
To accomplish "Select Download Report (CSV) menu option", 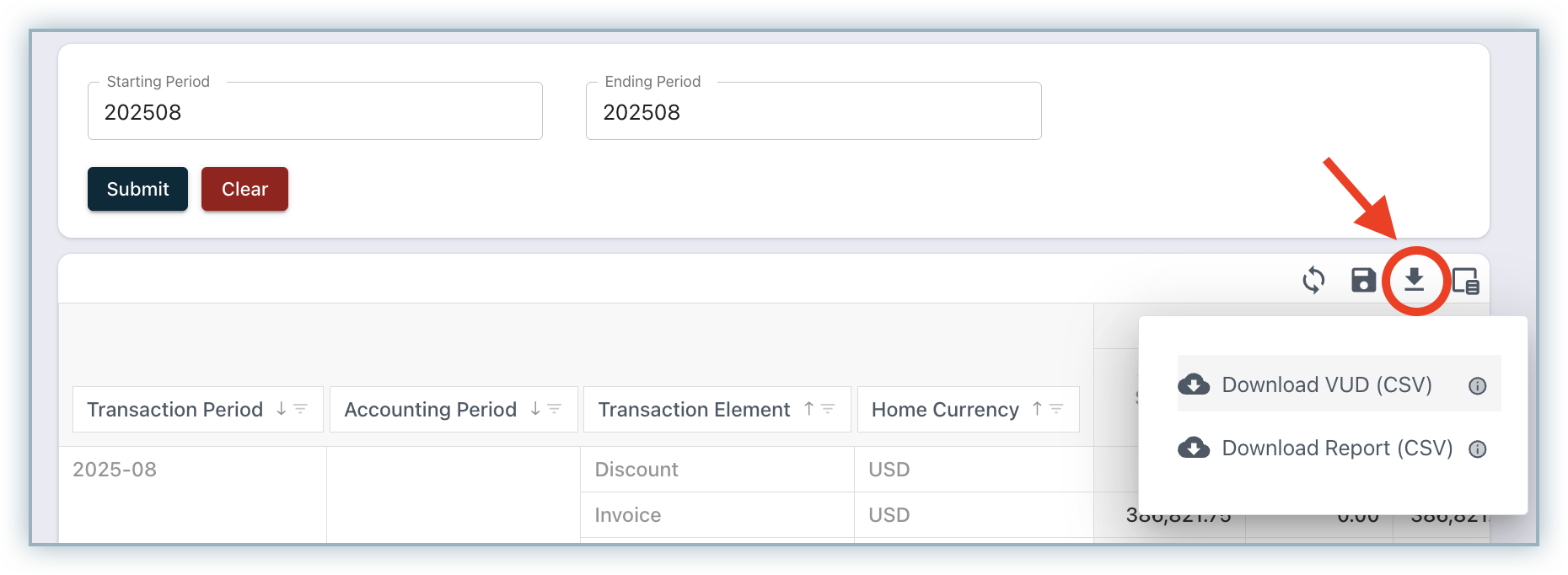I will tap(1336, 448).
